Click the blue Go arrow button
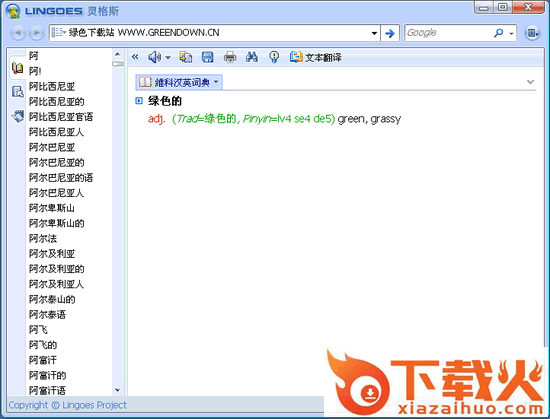 tap(390, 33)
